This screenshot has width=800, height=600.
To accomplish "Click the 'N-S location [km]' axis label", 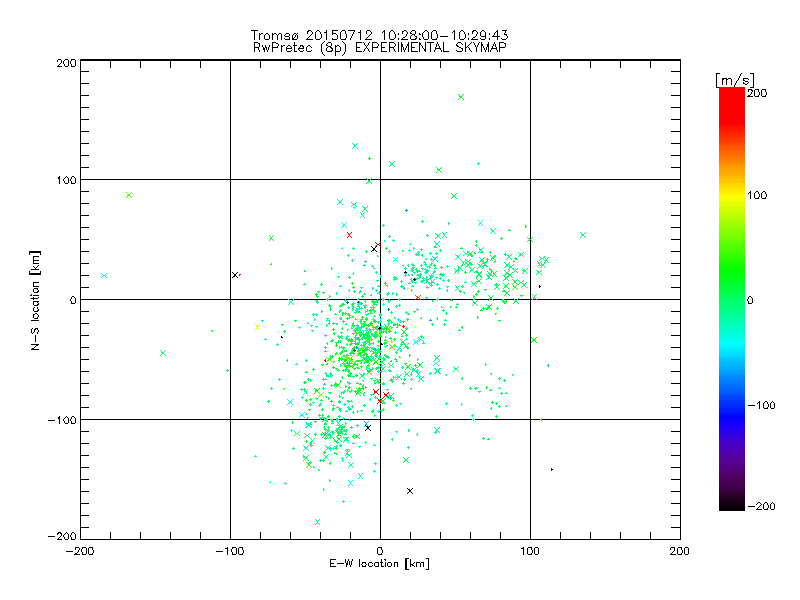I will pyautogui.click(x=35, y=300).
